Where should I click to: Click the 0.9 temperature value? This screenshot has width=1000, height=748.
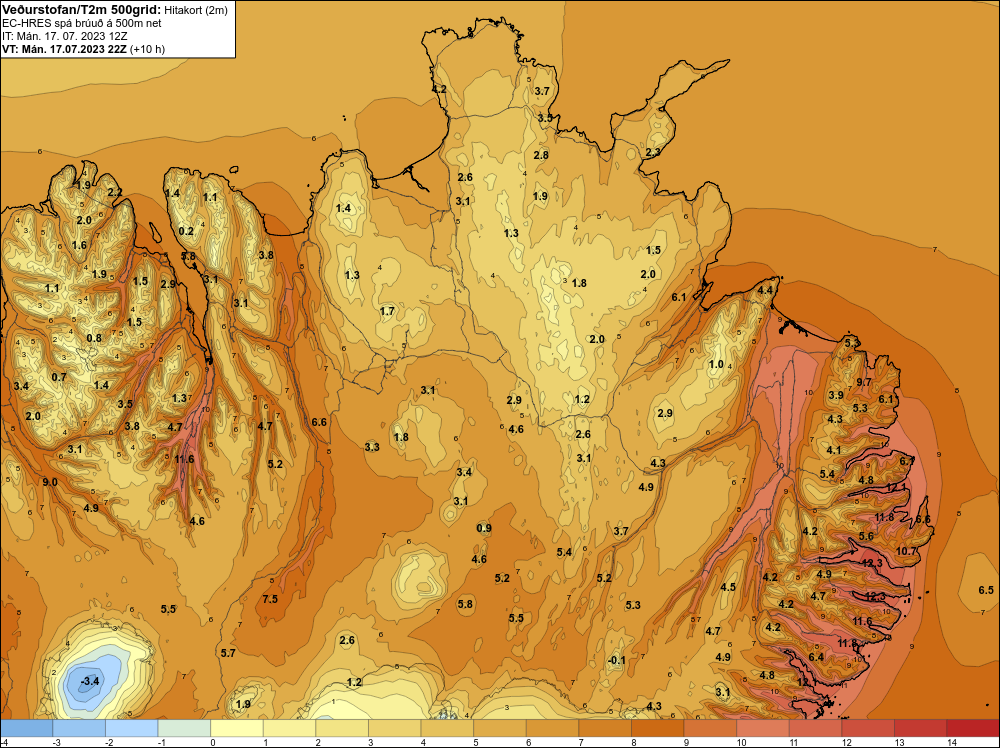coord(484,528)
